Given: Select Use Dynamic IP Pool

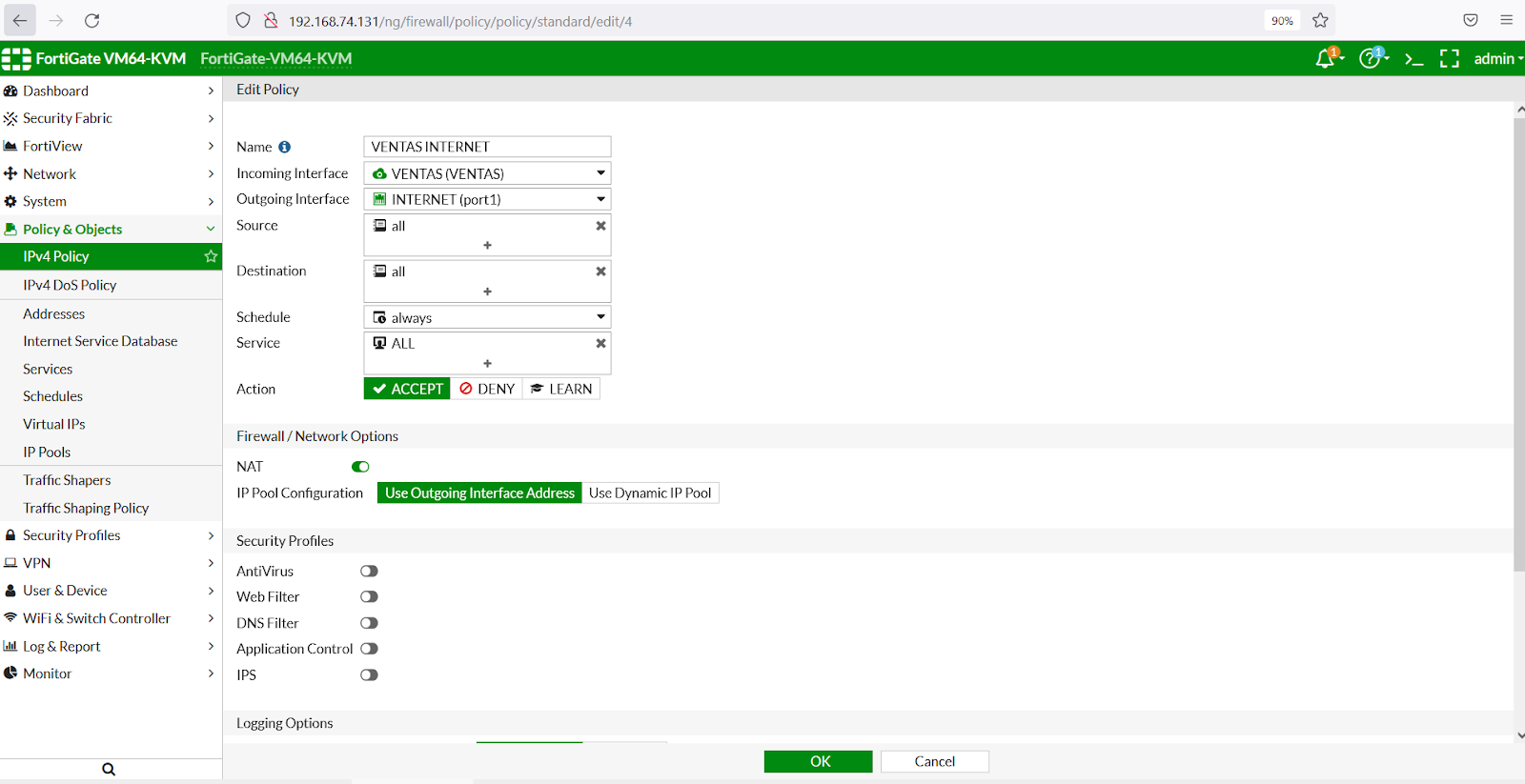Looking at the screenshot, I should point(650,493).
